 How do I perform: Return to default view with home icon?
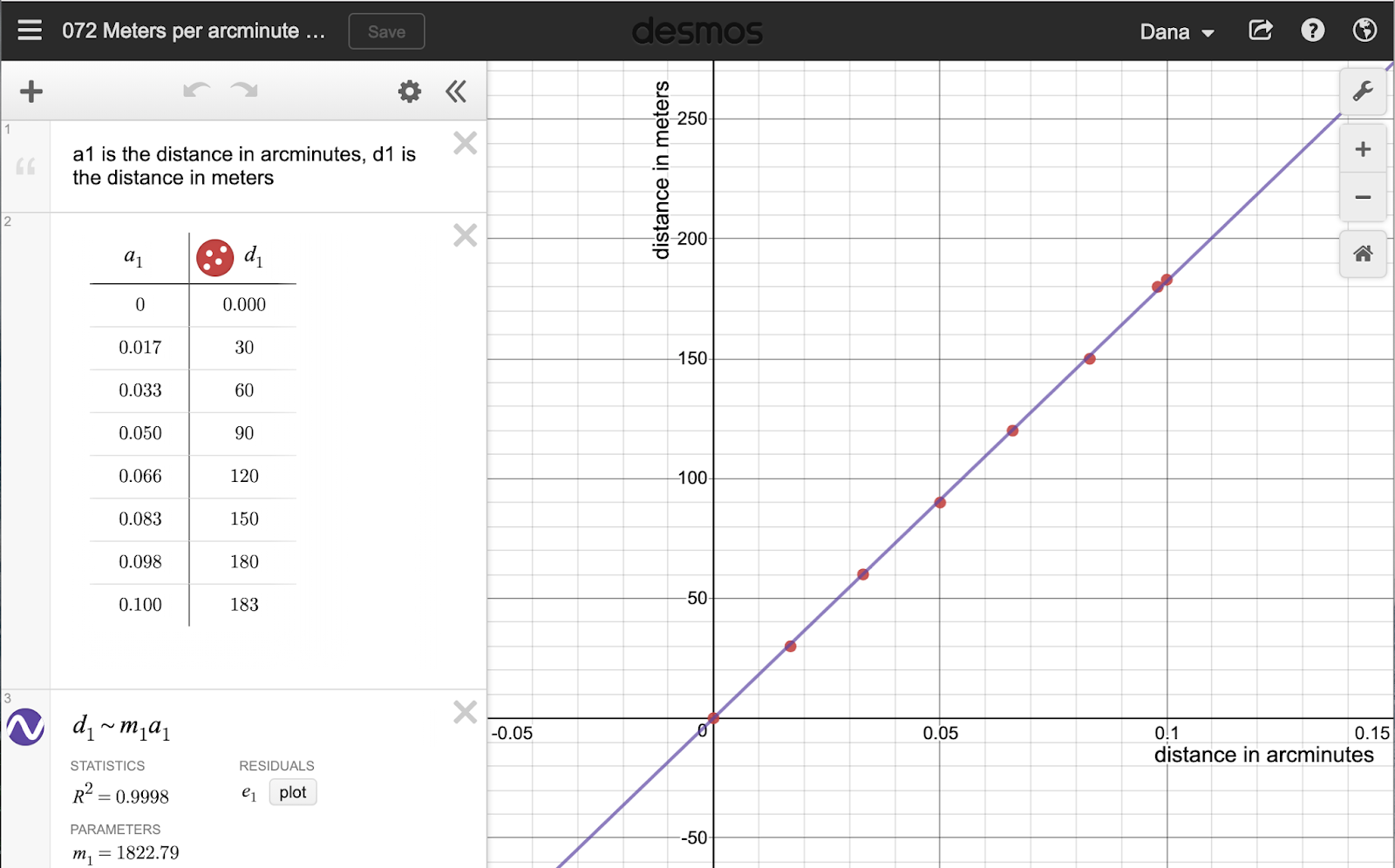[x=1363, y=254]
